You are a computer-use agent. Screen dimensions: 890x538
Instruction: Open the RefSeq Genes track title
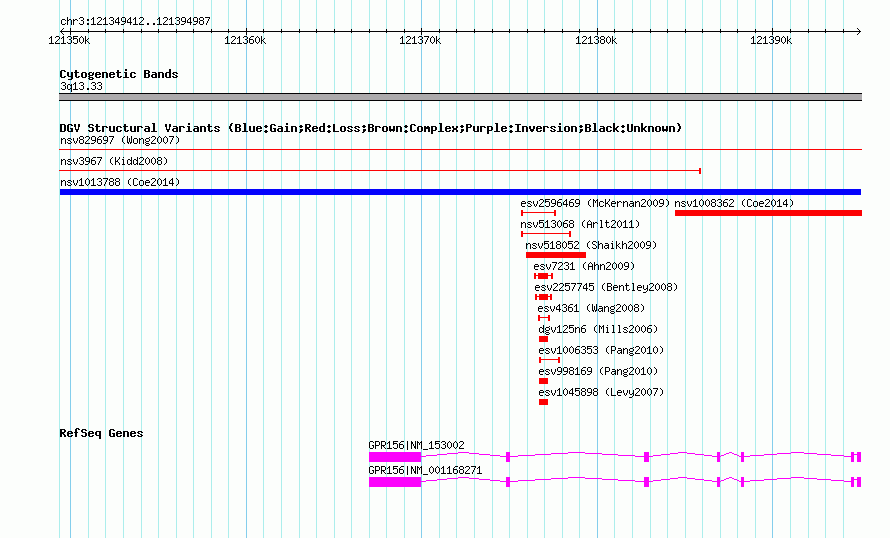[x=101, y=433]
